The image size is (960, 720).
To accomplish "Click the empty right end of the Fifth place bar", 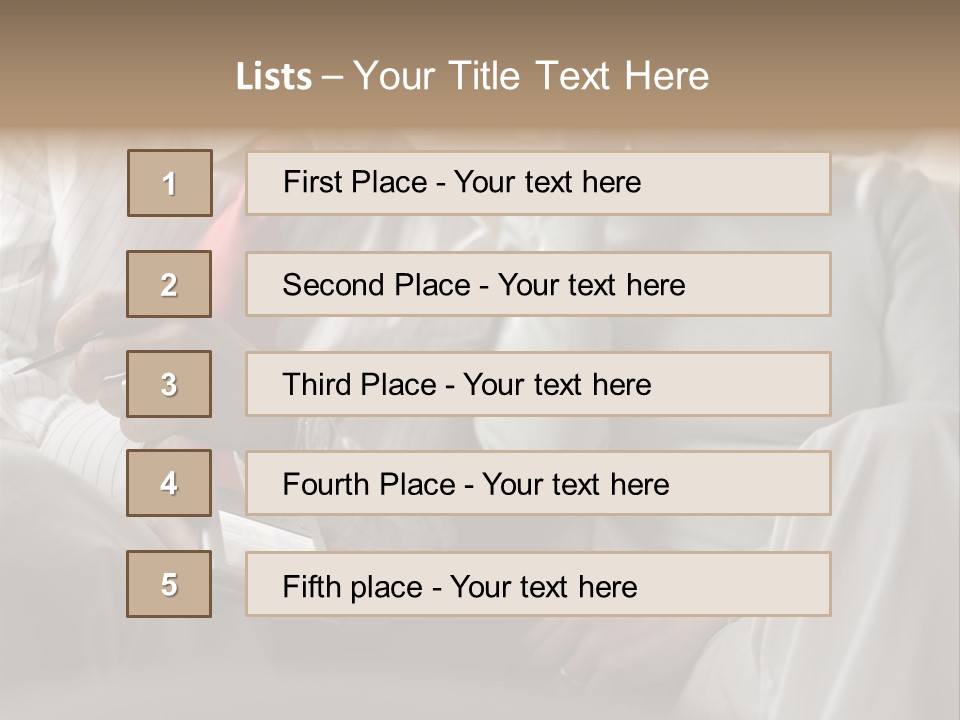I will coord(760,584).
